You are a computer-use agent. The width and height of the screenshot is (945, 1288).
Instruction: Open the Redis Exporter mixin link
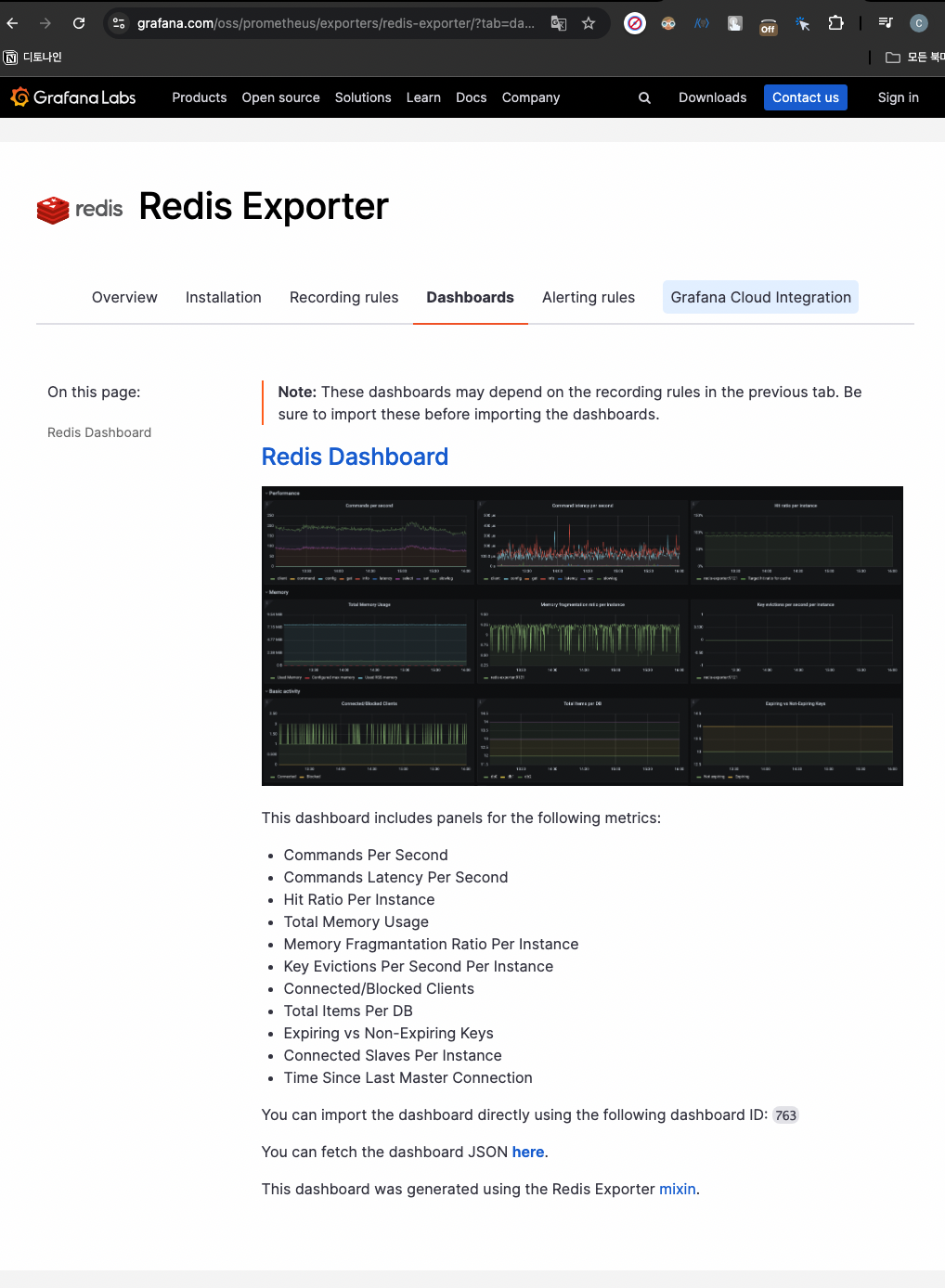coord(678,1189)
